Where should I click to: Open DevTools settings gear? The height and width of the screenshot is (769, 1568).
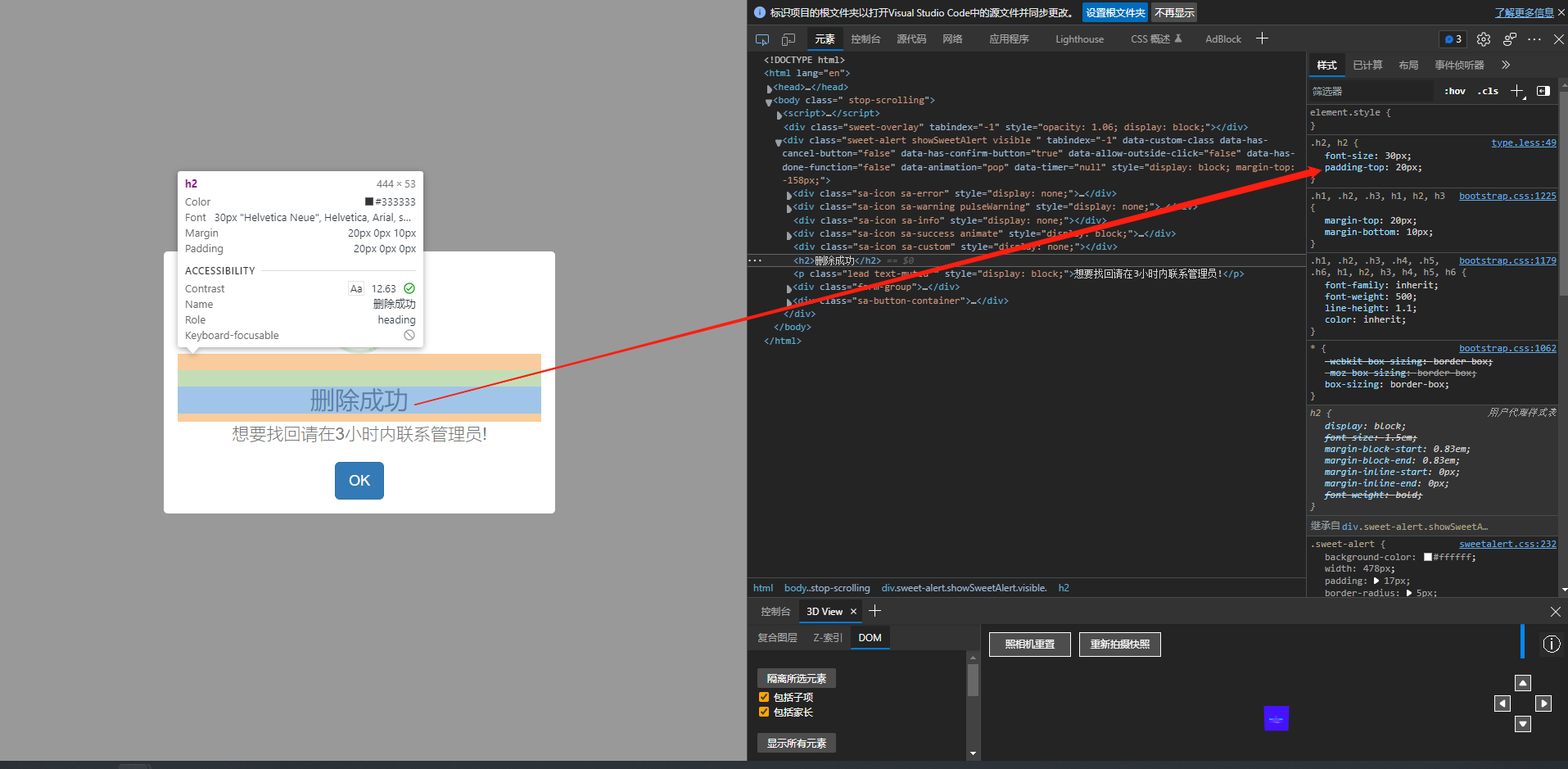1484,39
